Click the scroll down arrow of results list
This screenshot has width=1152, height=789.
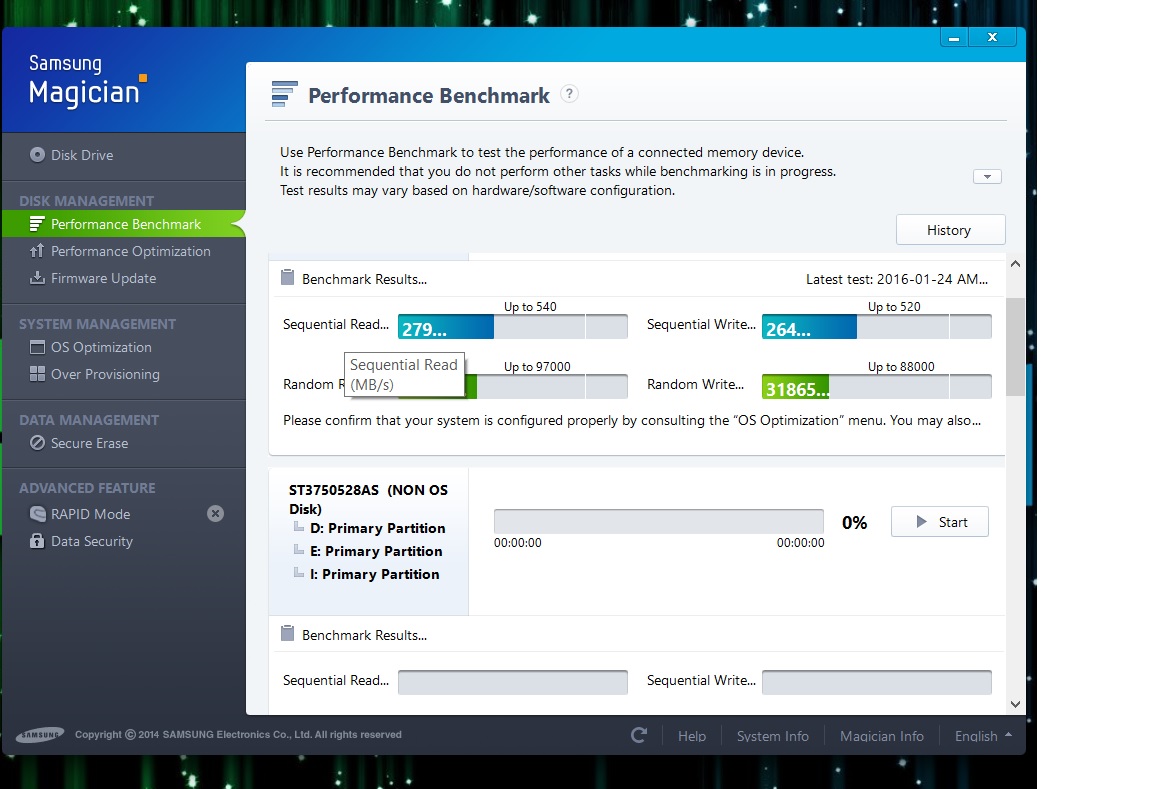1015,704
